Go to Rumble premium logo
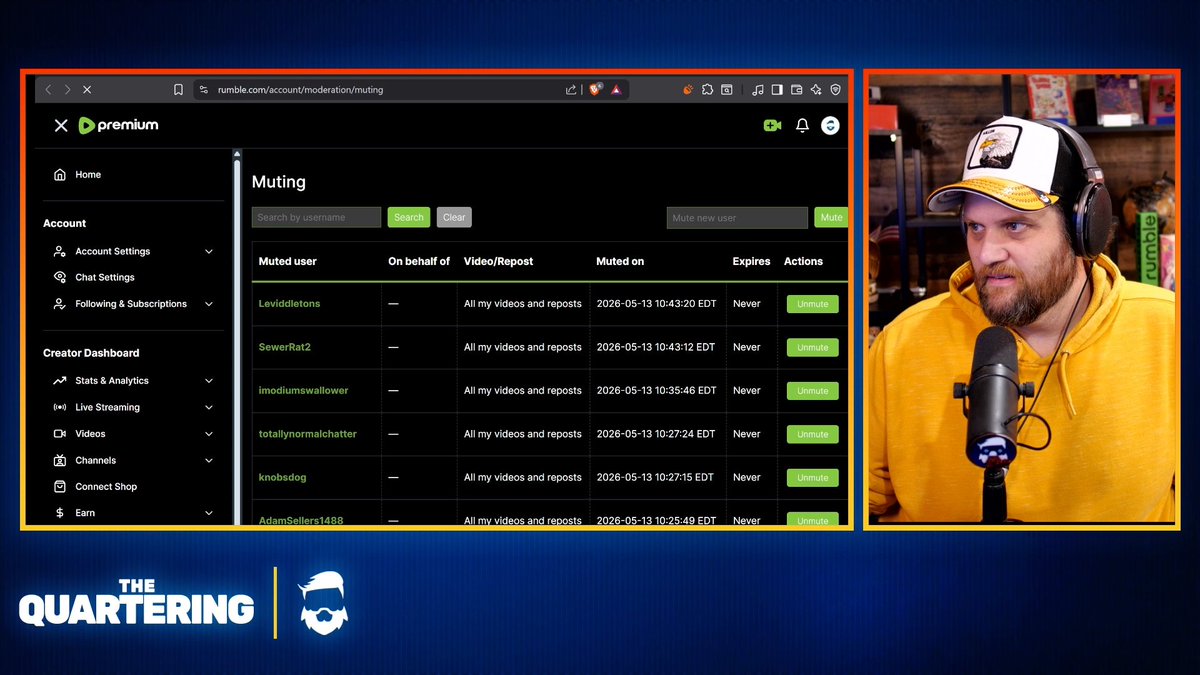The height and width of the screenshot is (675, 1200). coord(118,125)
